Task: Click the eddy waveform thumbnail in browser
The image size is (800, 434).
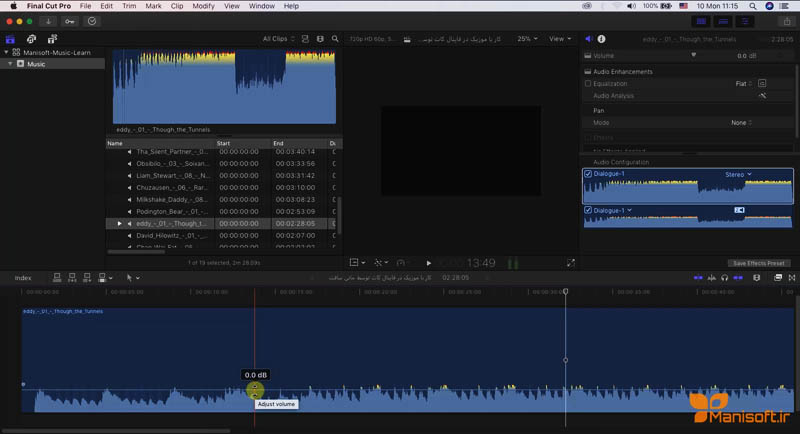Action: pos(224,87)
